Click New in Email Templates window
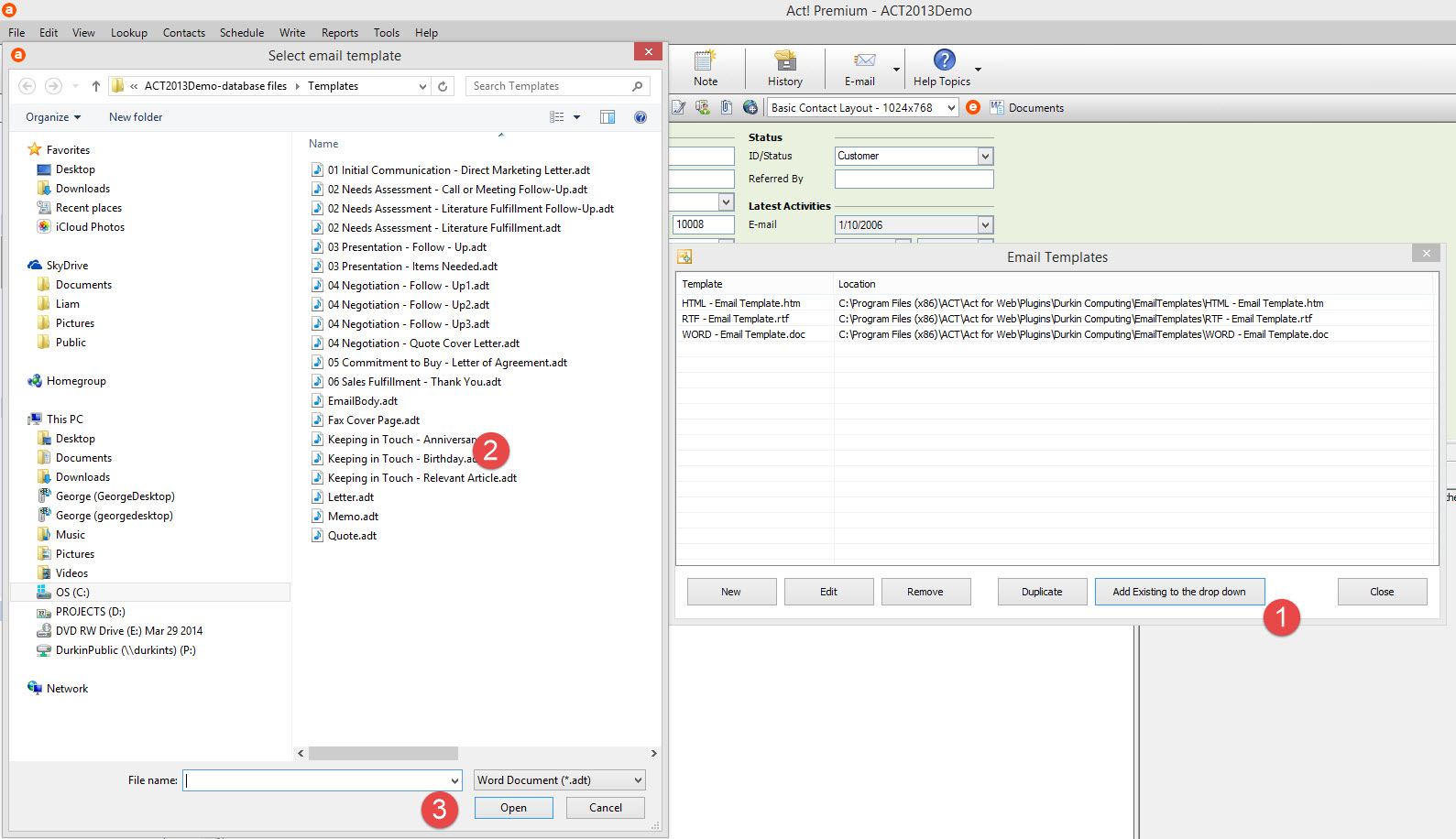Screen dimensions: 1456x839 (731, 592)
